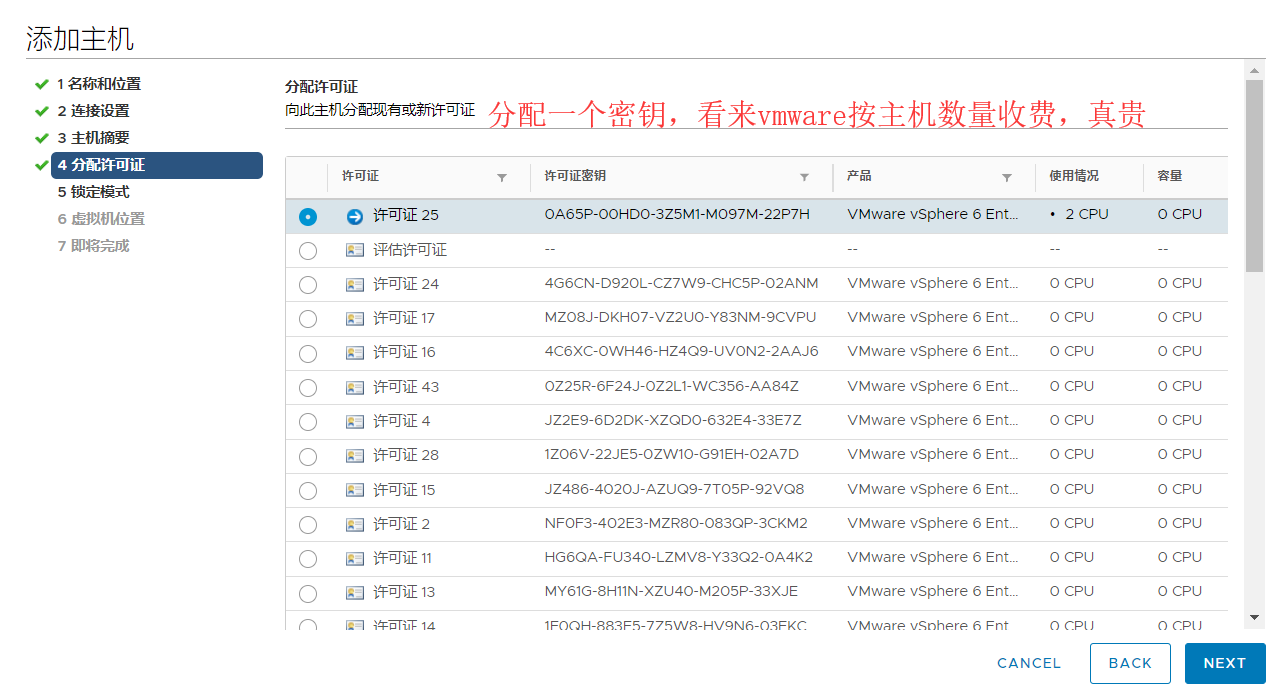Click the license icon beside 许可证 43
1276x695 pixels.
(355, 388)
